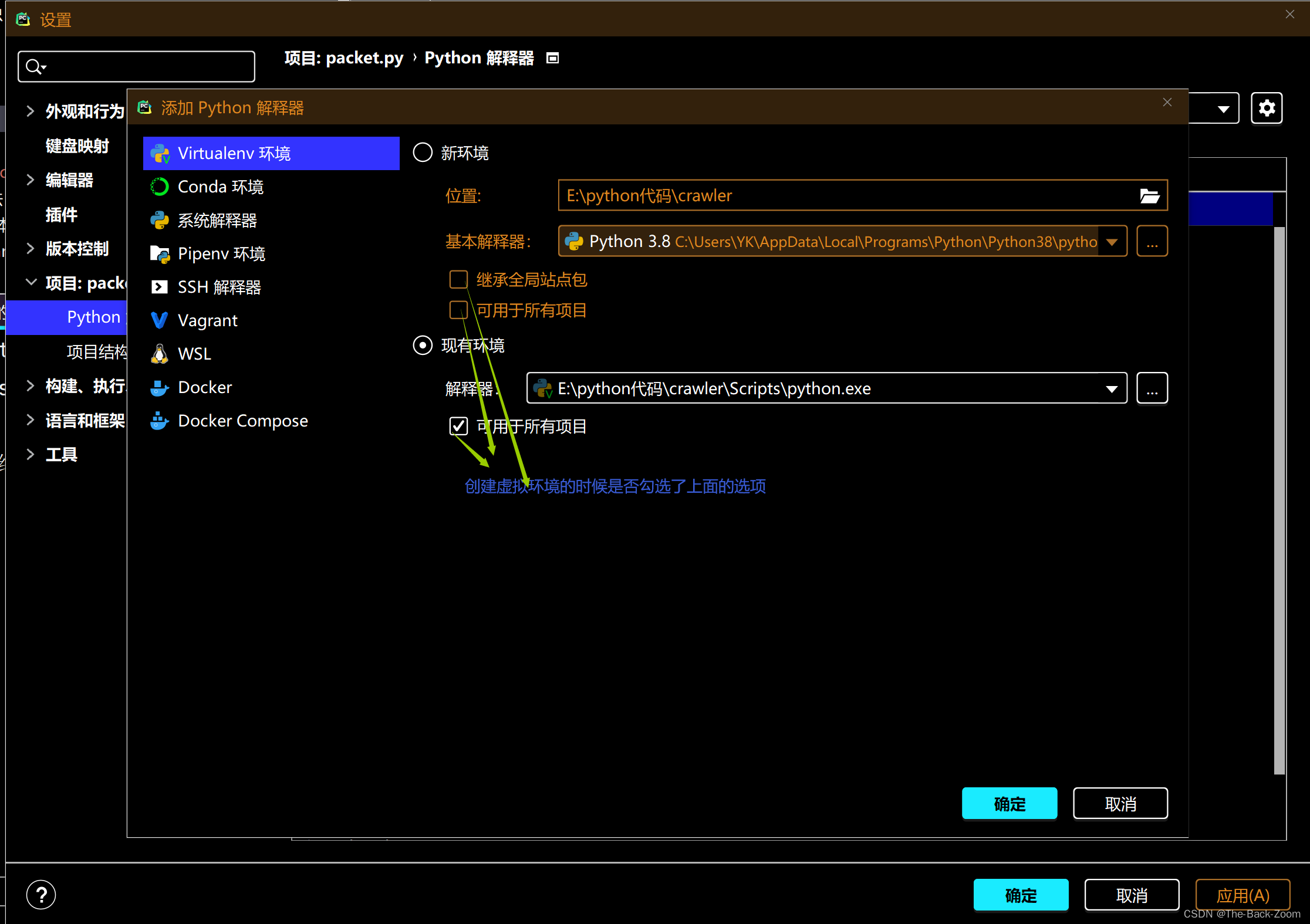Viewport: 1310px width, 924px height.
Task: Close the Settings window
Action: click(1290, 14)
